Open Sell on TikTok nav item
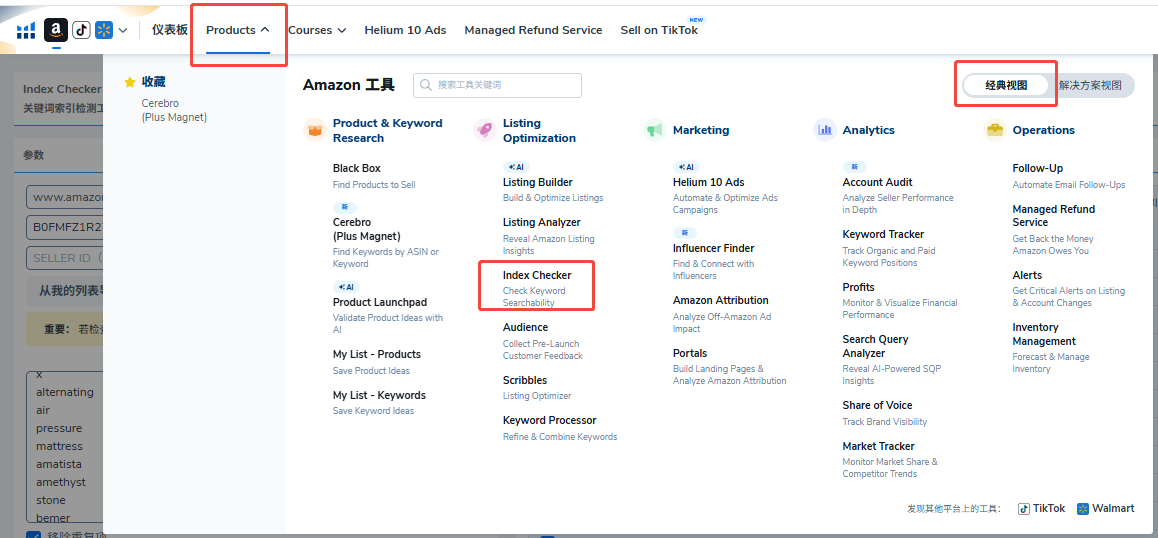 point(659,30)
